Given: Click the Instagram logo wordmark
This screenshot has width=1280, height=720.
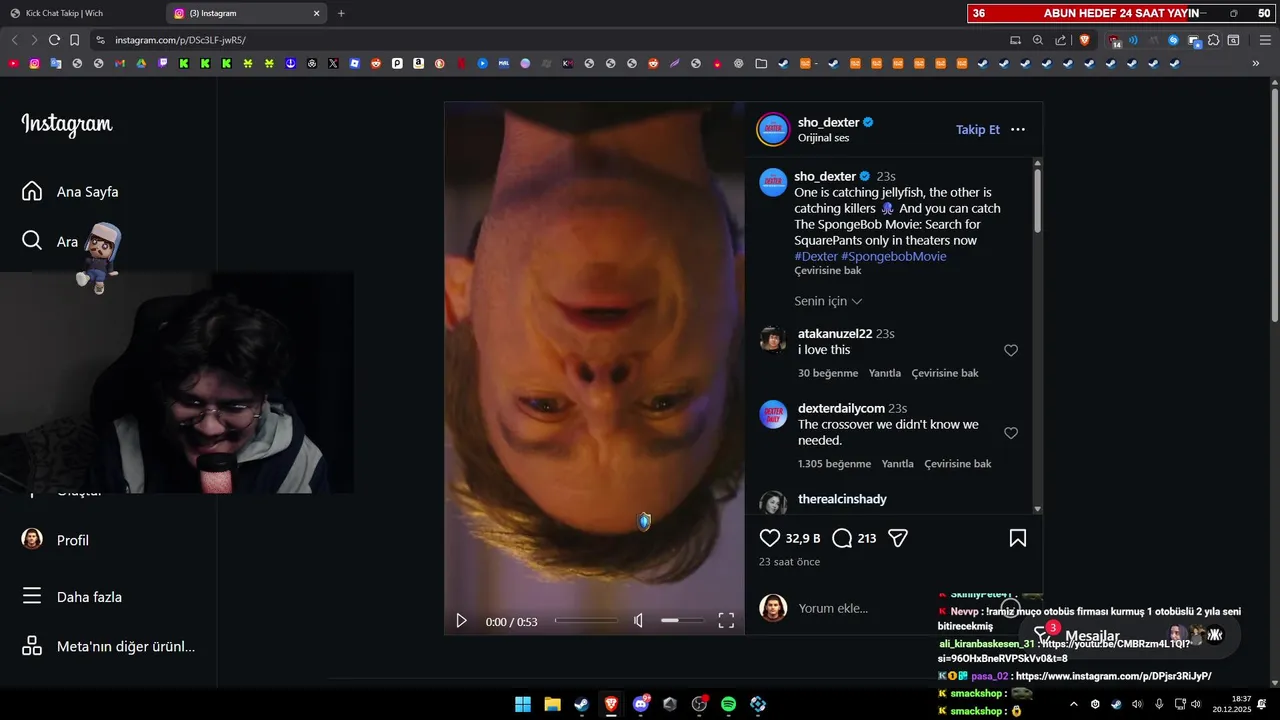Looking at the screenshot, I should click(x=67, y=125).
